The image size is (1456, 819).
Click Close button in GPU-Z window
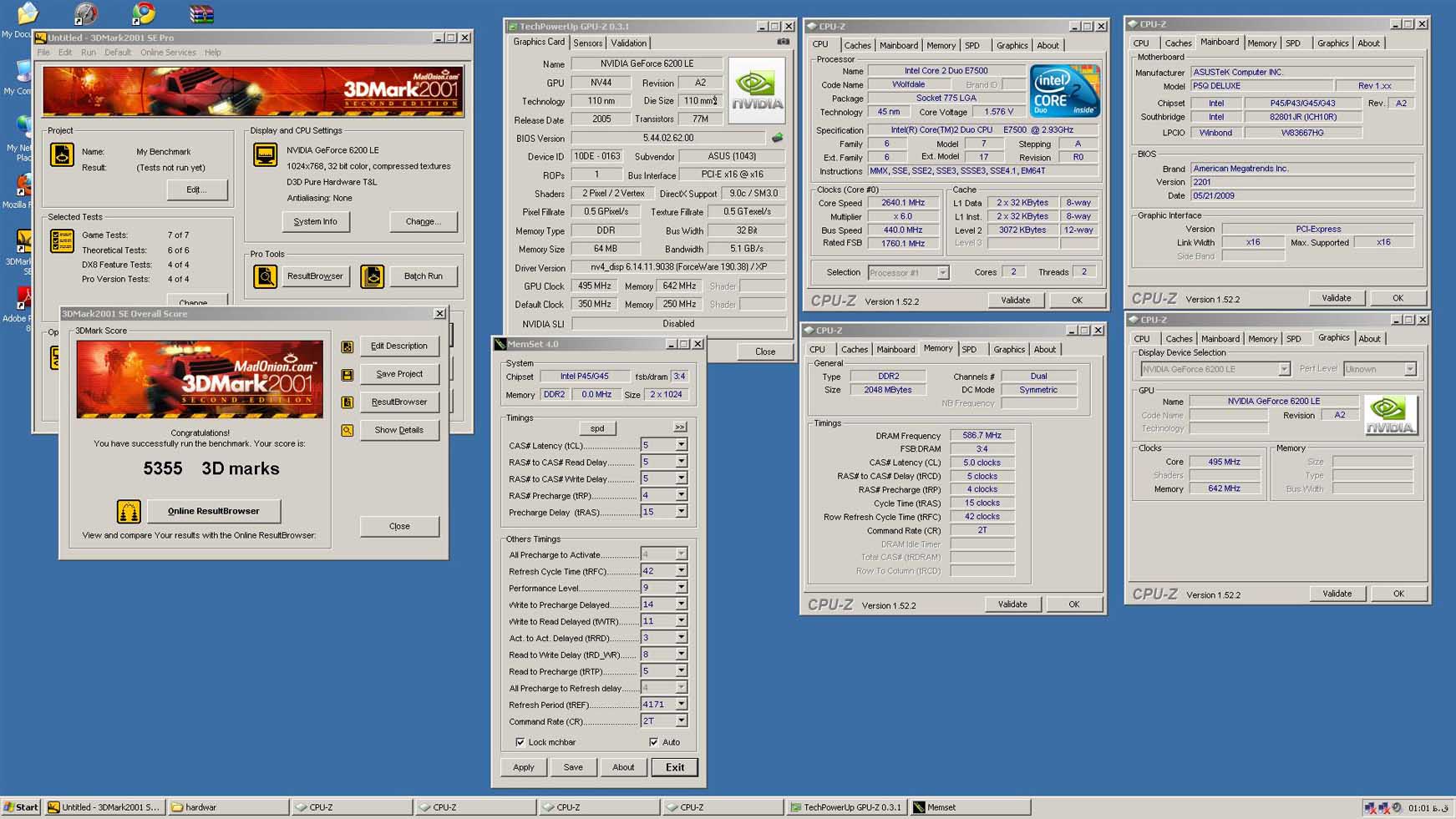coord(765,351)
